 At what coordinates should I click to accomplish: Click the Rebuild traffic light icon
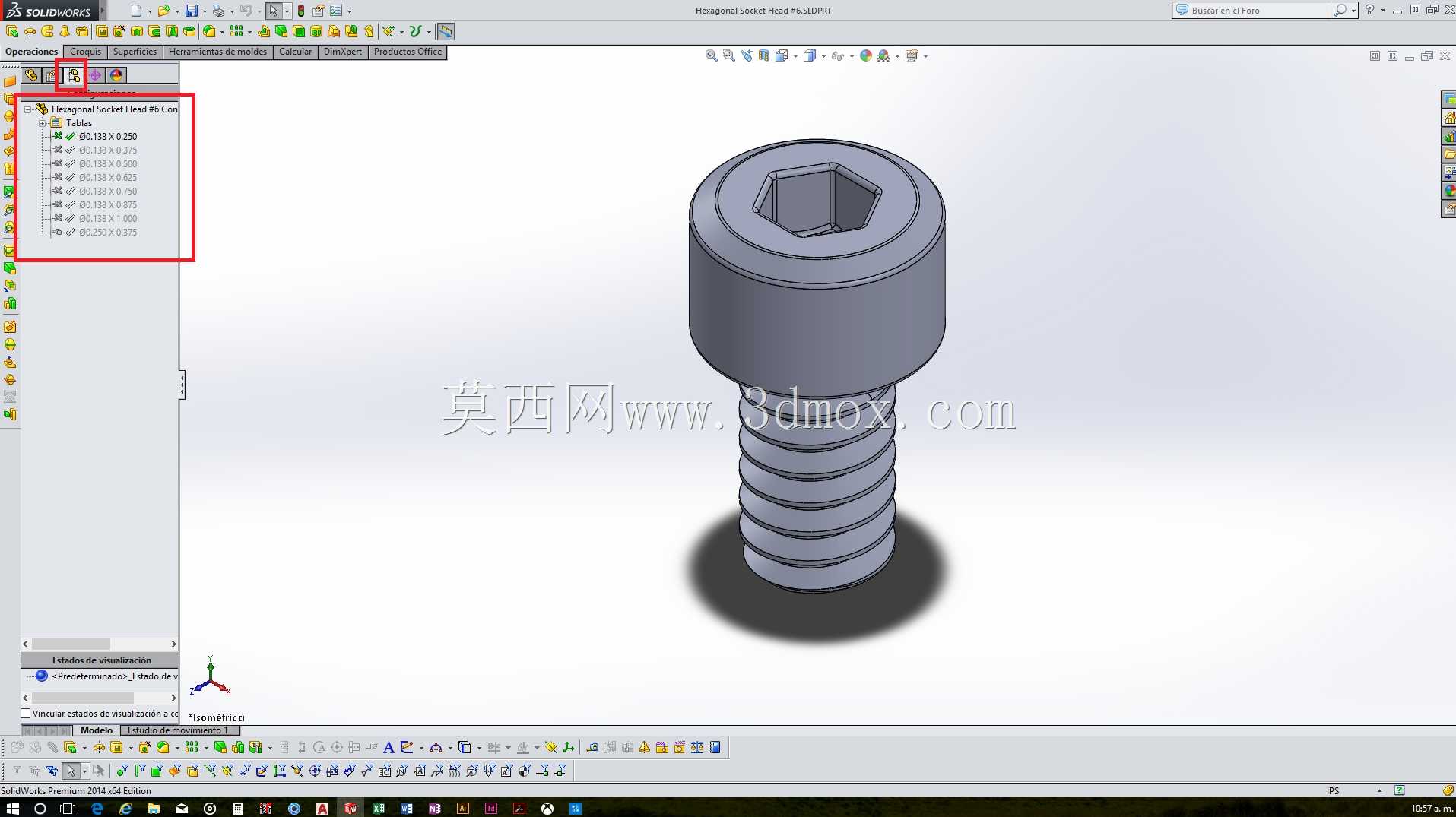(301, 11)
